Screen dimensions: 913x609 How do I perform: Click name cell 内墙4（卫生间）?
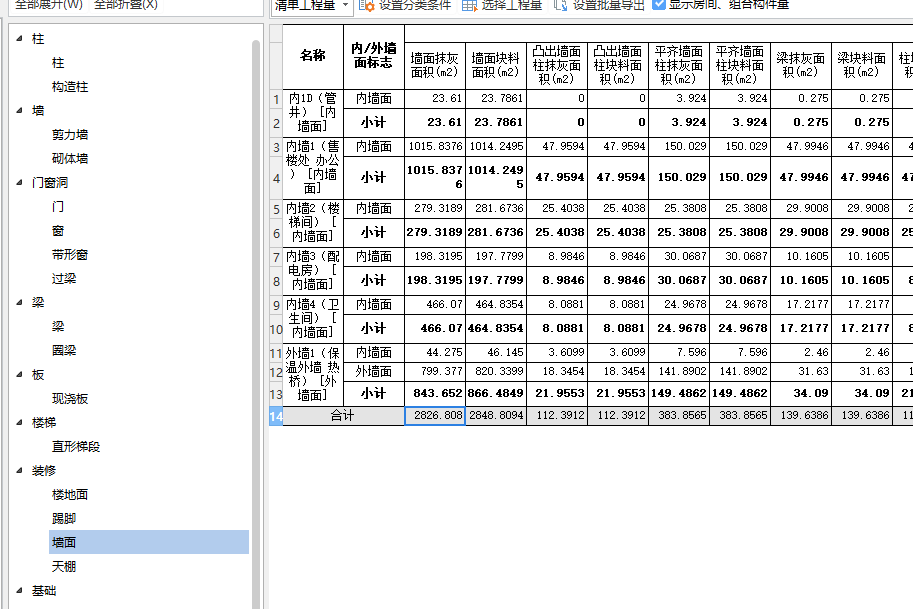click(313, 318)
